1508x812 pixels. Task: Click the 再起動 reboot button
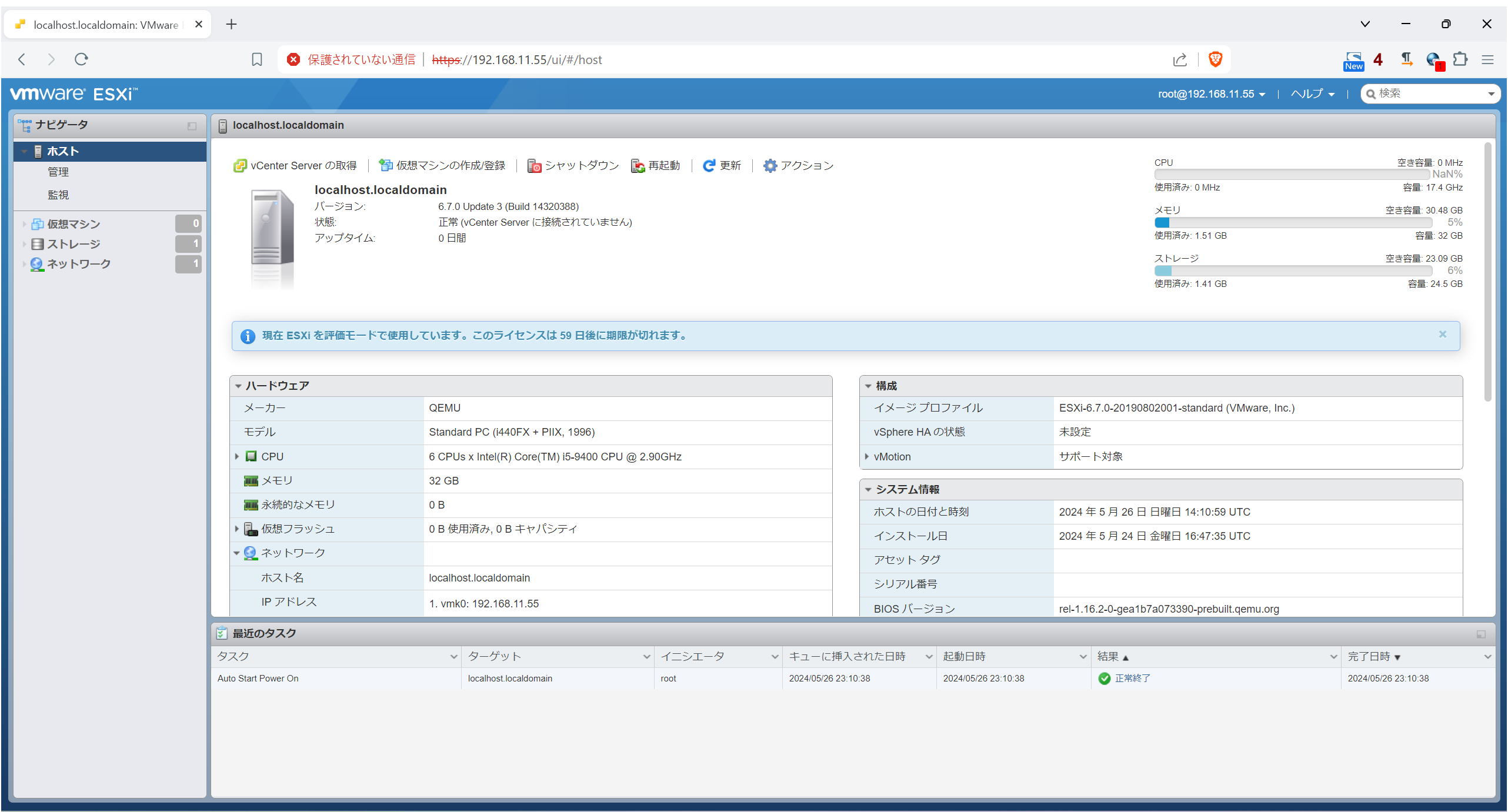[x=656, y=166]
